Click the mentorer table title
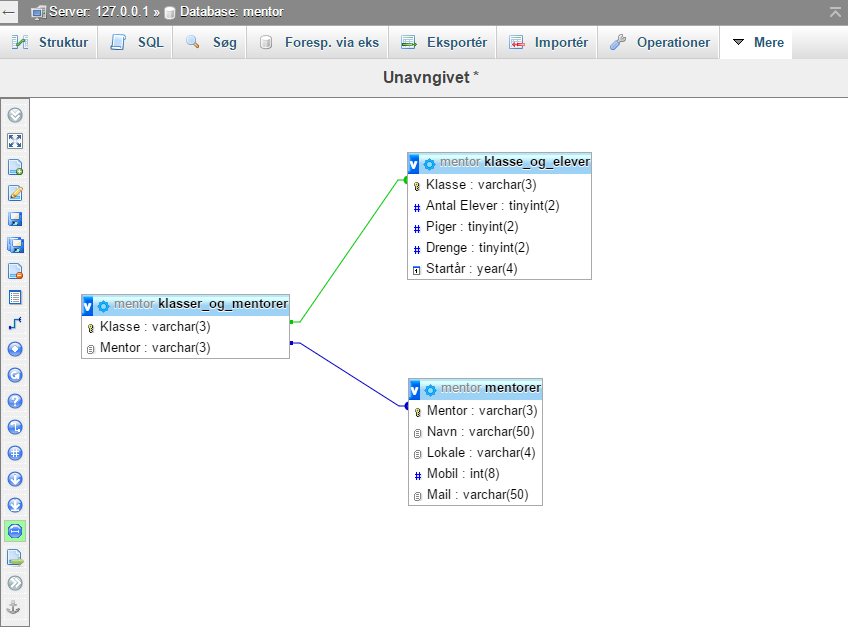The image size is (848, 627). pos(491,388)
